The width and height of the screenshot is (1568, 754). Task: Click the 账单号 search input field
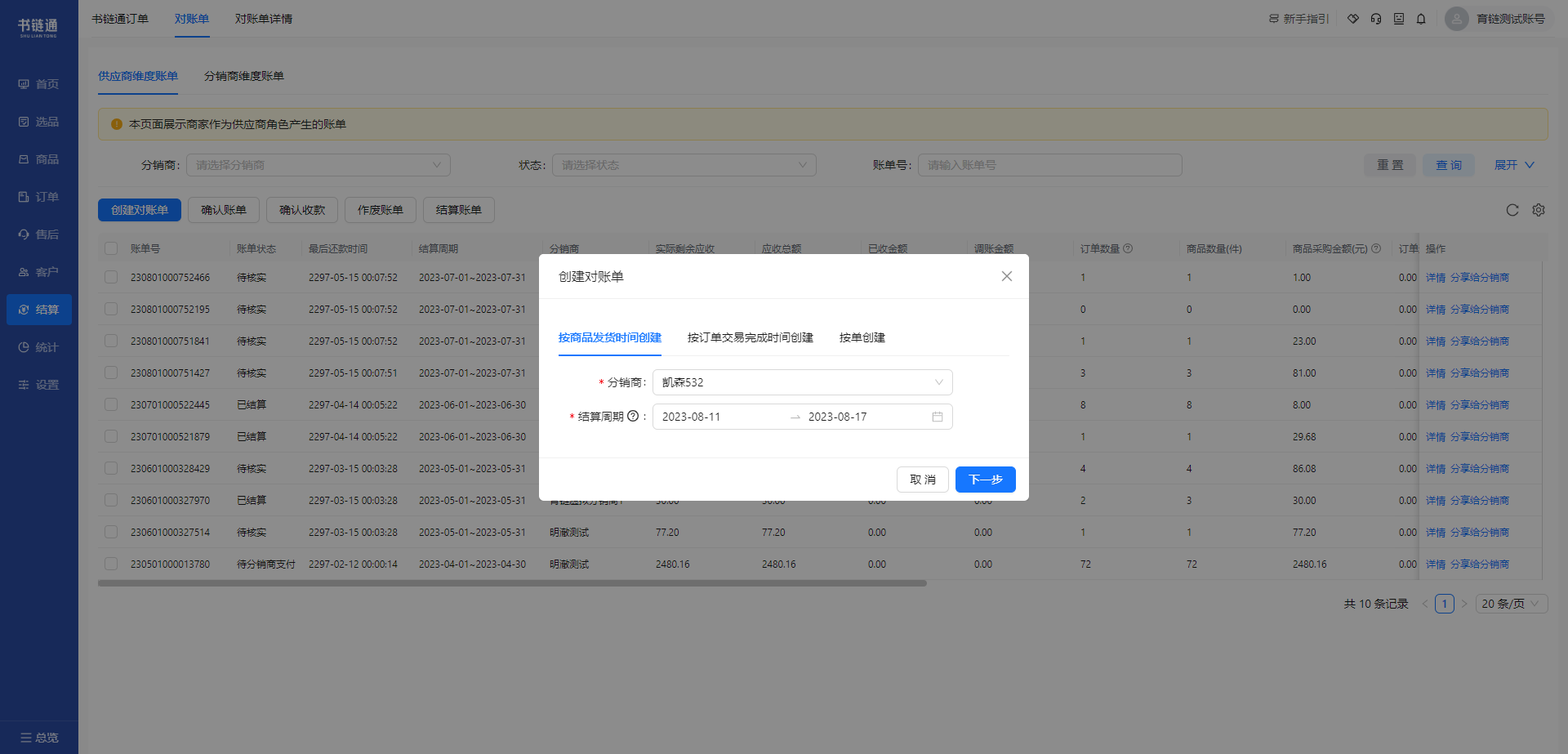(1050, 165)
